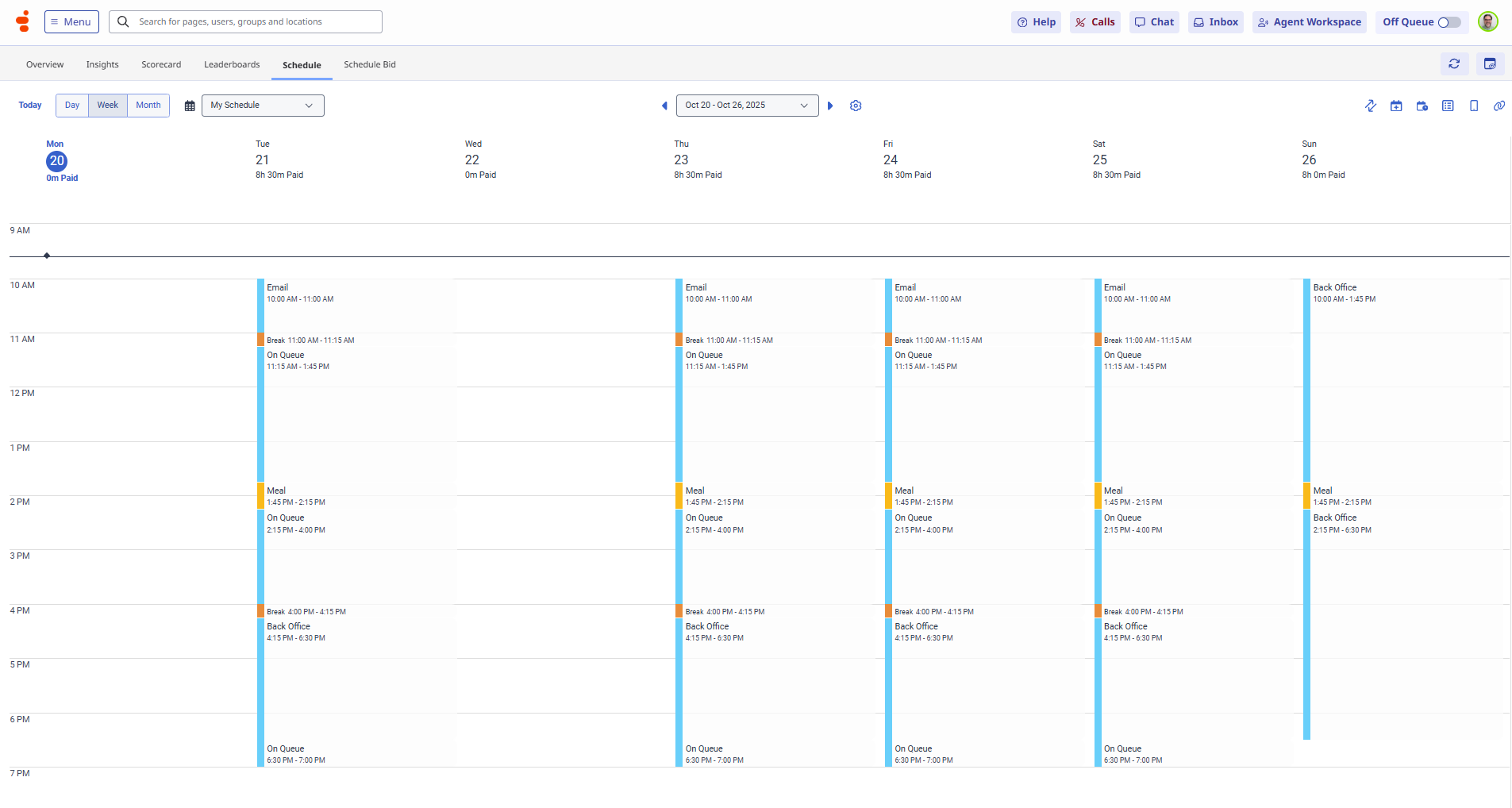Click Sunday's Back Office 10:00 AM activity
Image resolution: width=1512 pixels, height=808 pixels.
tap(1403, 380)
